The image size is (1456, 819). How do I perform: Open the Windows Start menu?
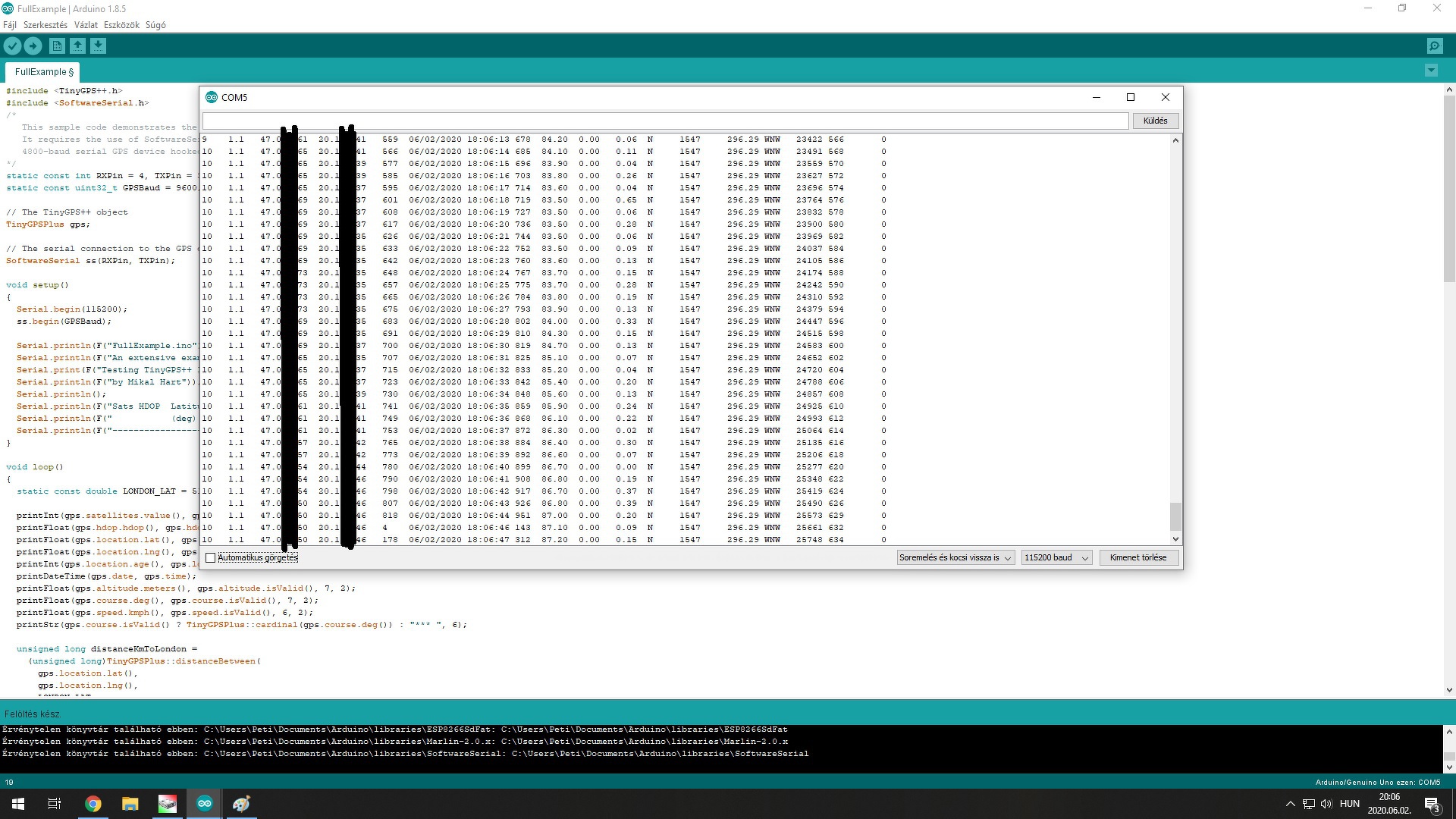[x=18, y=804]
